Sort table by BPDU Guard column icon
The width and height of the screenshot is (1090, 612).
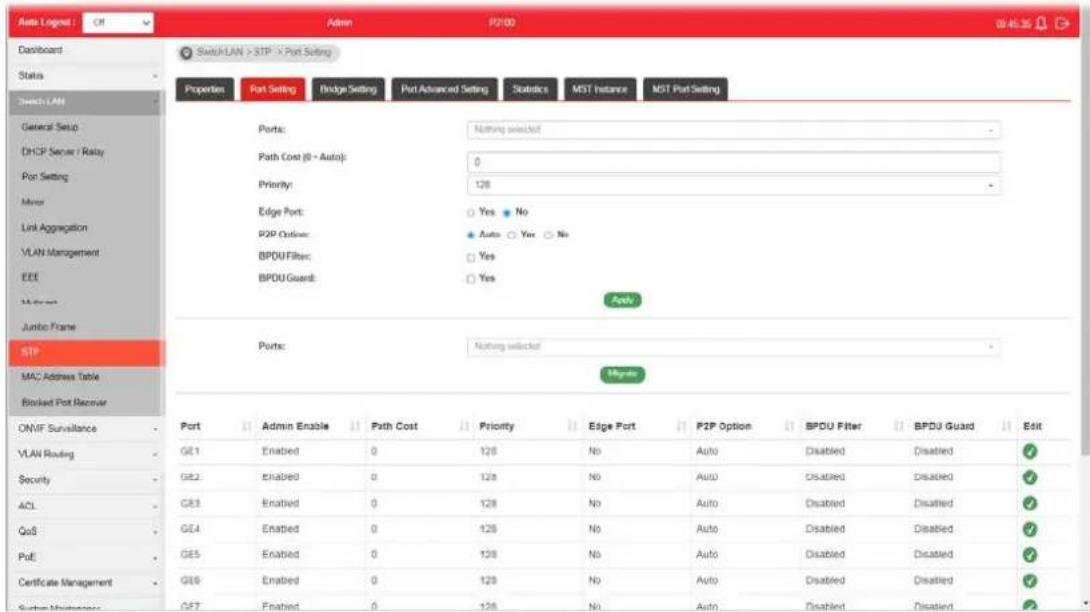(1006, 426)
